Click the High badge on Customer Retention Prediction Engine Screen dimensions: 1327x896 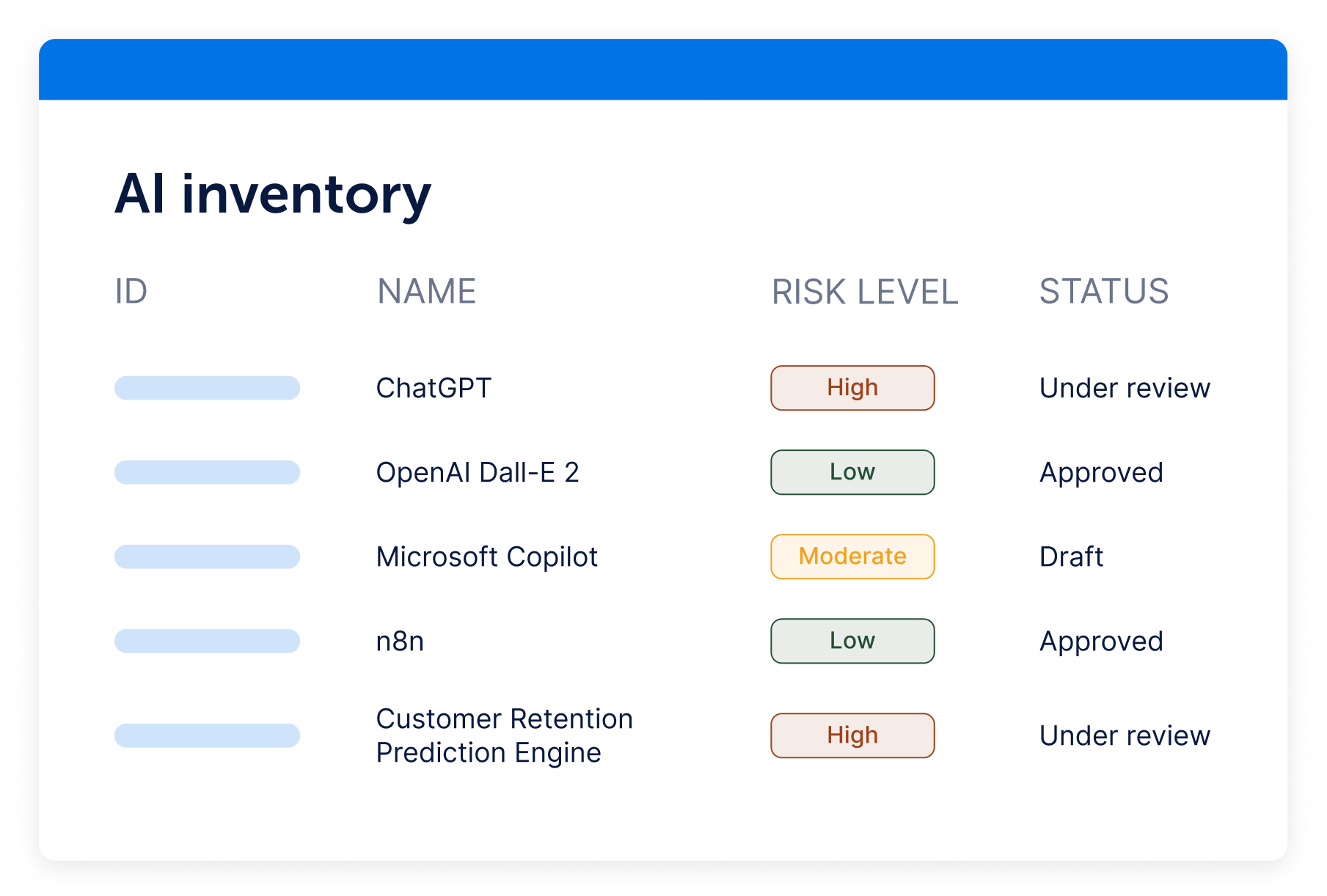click(852, 735)
